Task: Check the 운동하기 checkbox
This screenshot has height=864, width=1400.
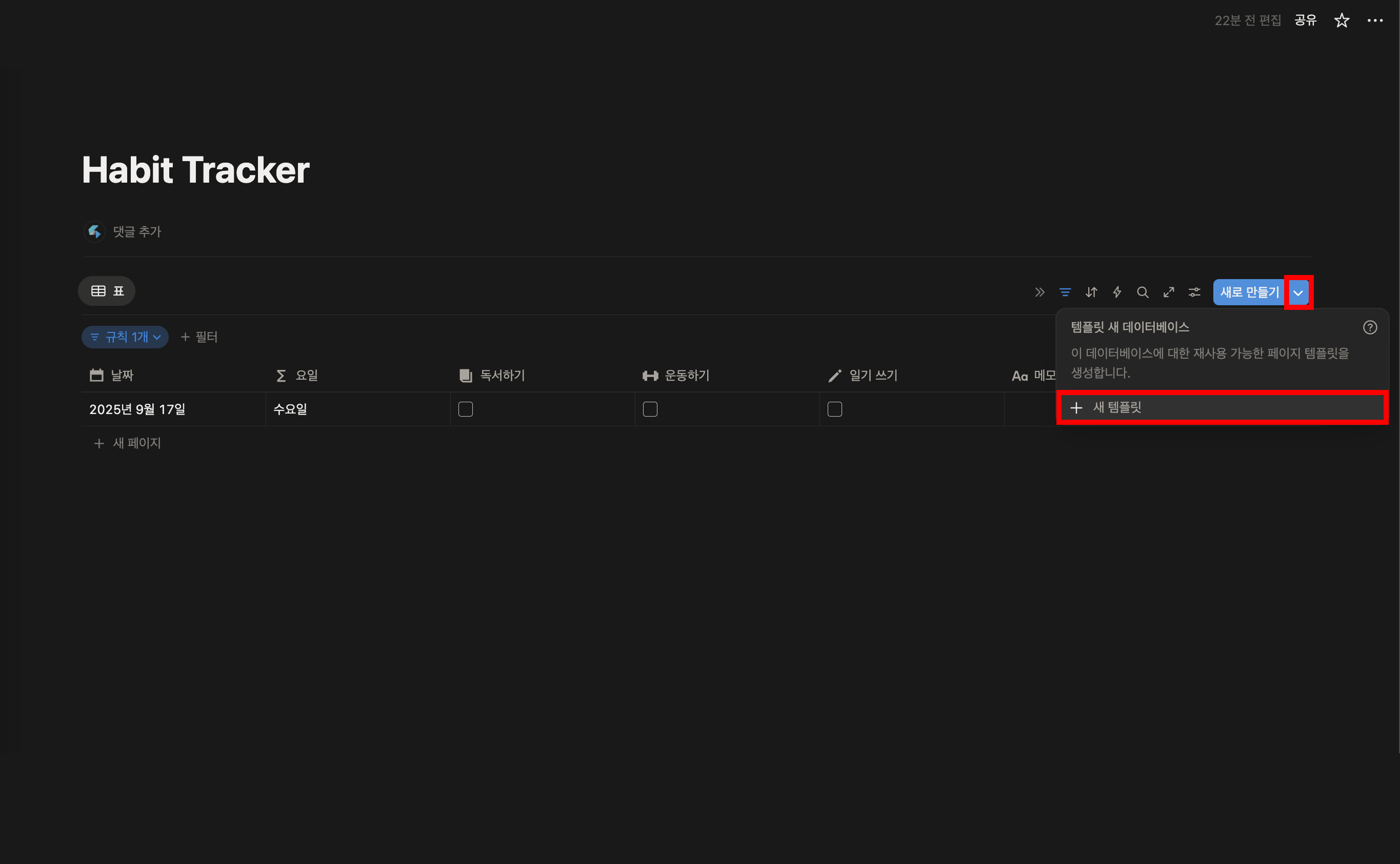Action: (x=650, y=409)
